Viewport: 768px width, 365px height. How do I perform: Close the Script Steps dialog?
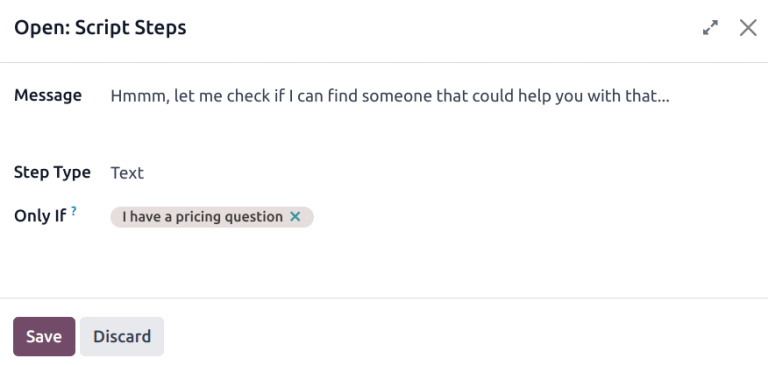click(748, 28)
